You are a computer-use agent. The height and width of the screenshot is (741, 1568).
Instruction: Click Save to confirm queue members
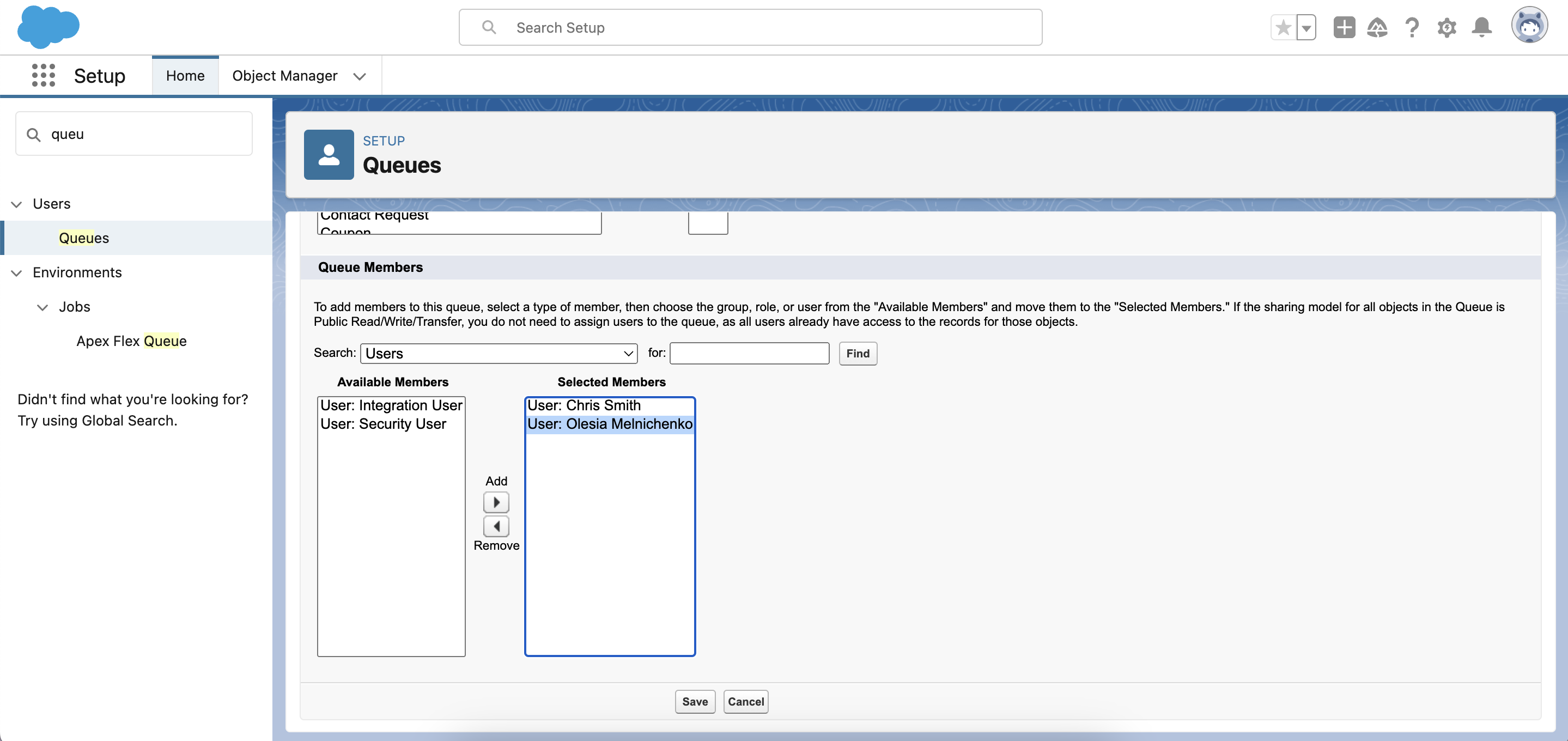pyautogui.click(x=694, y=701)
